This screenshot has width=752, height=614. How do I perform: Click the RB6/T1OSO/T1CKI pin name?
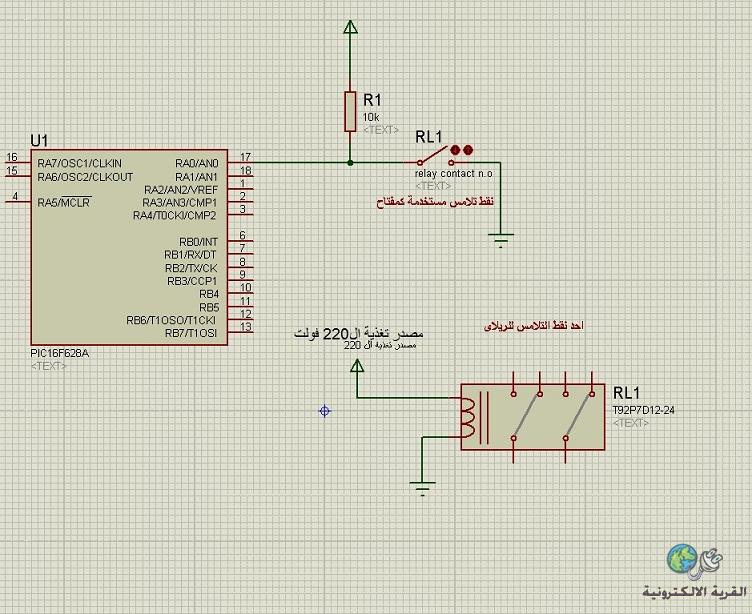coord(171,320)
